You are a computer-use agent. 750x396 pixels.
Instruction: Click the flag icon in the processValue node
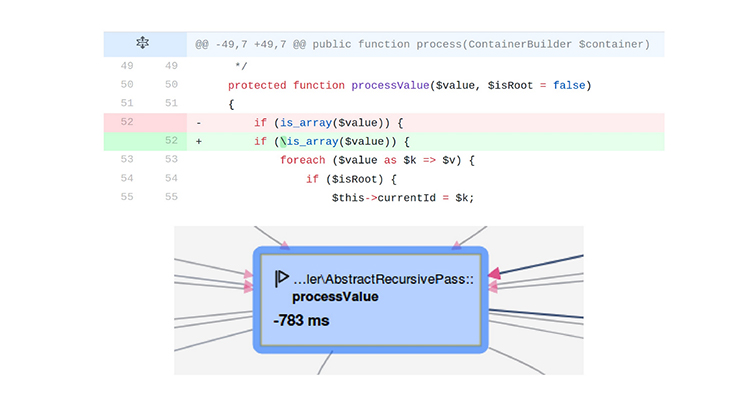[x=281, y=278]
